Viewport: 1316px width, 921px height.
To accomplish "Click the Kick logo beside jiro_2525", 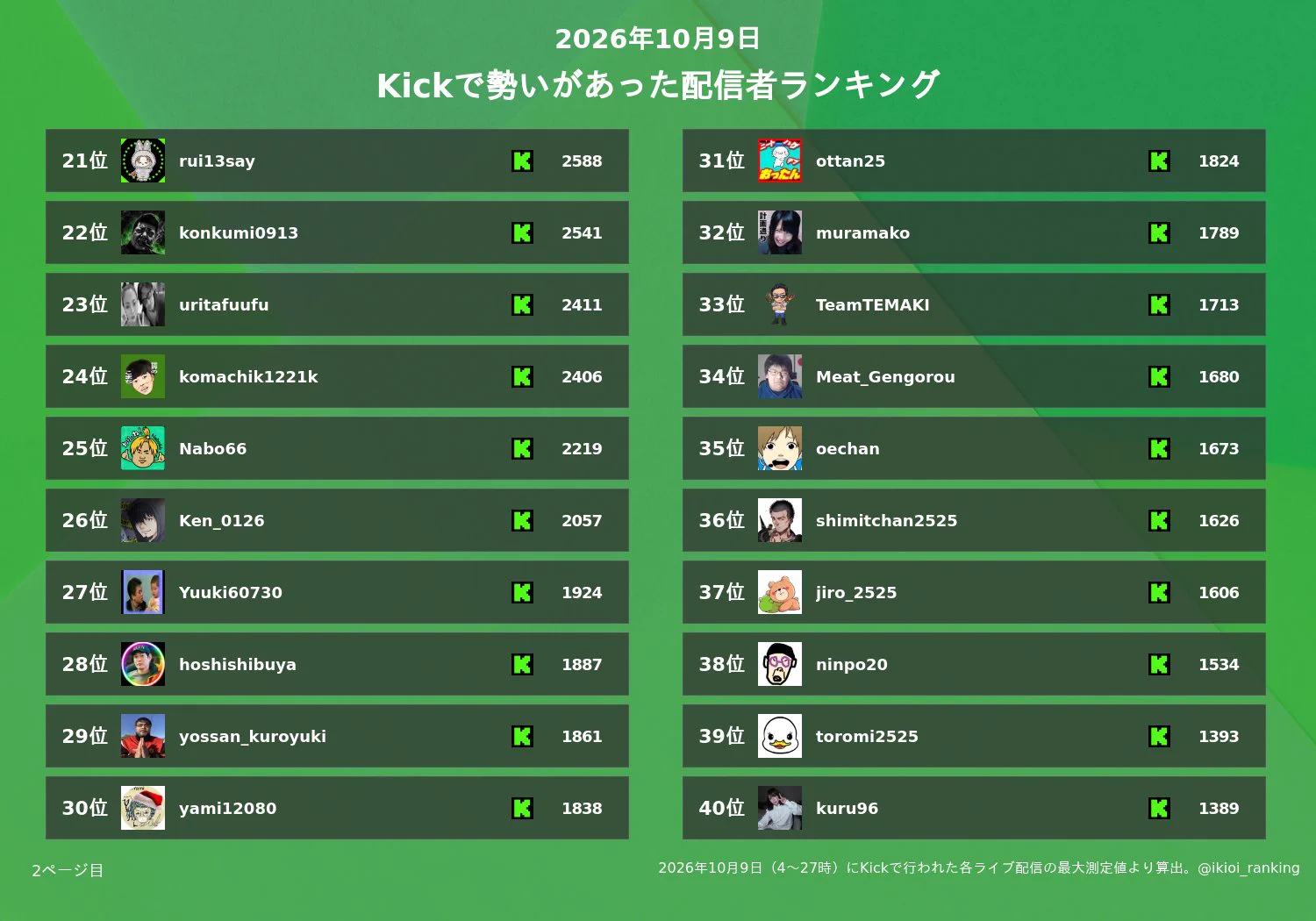I will click(x=1159, y=592).
